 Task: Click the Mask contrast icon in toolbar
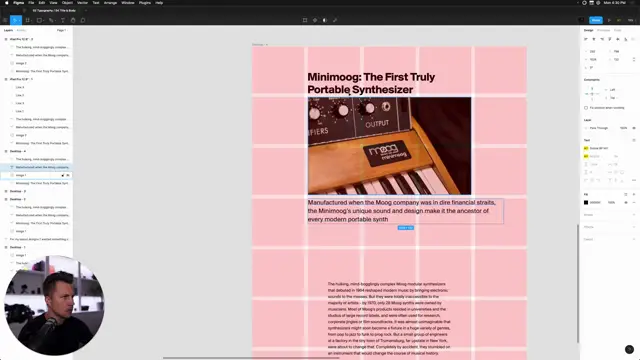(x=325, y=20)
